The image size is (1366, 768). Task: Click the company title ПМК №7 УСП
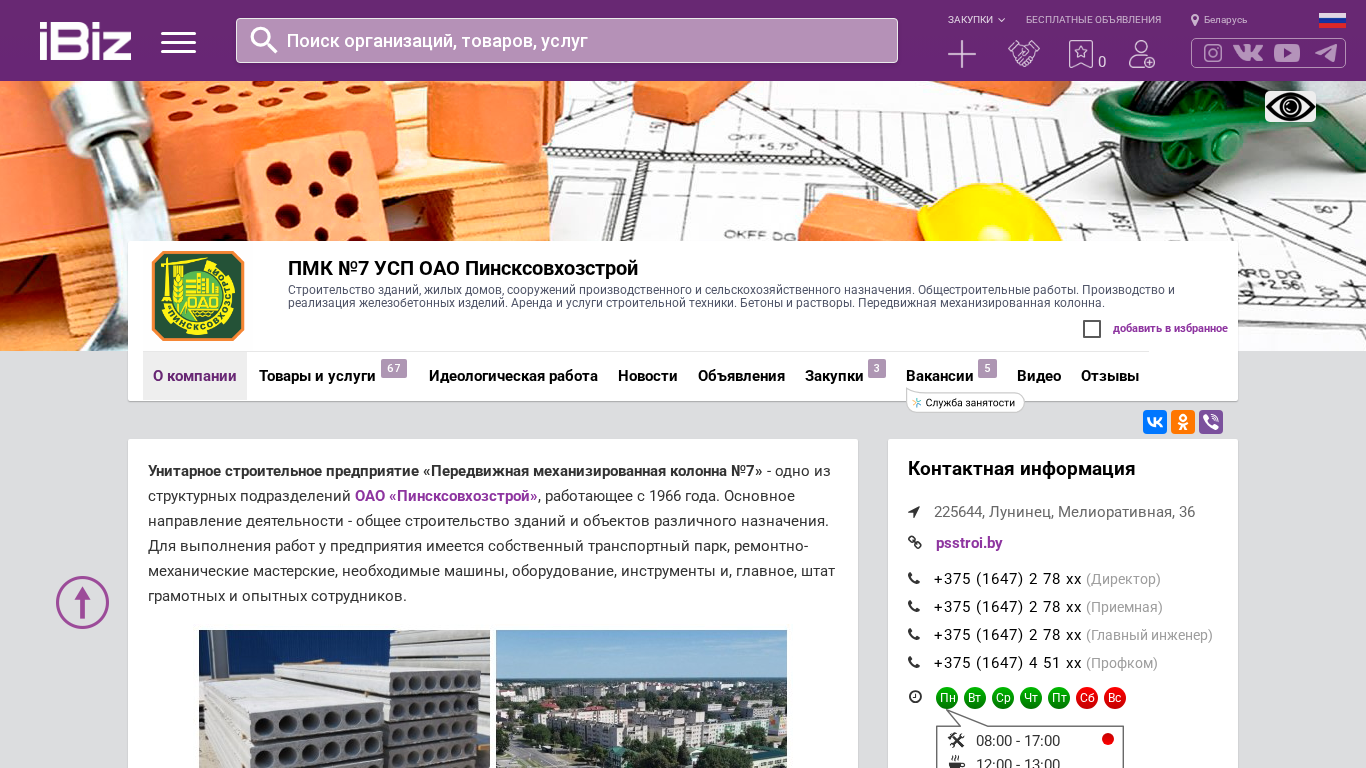pyautogui.click(x=463, y=268)
